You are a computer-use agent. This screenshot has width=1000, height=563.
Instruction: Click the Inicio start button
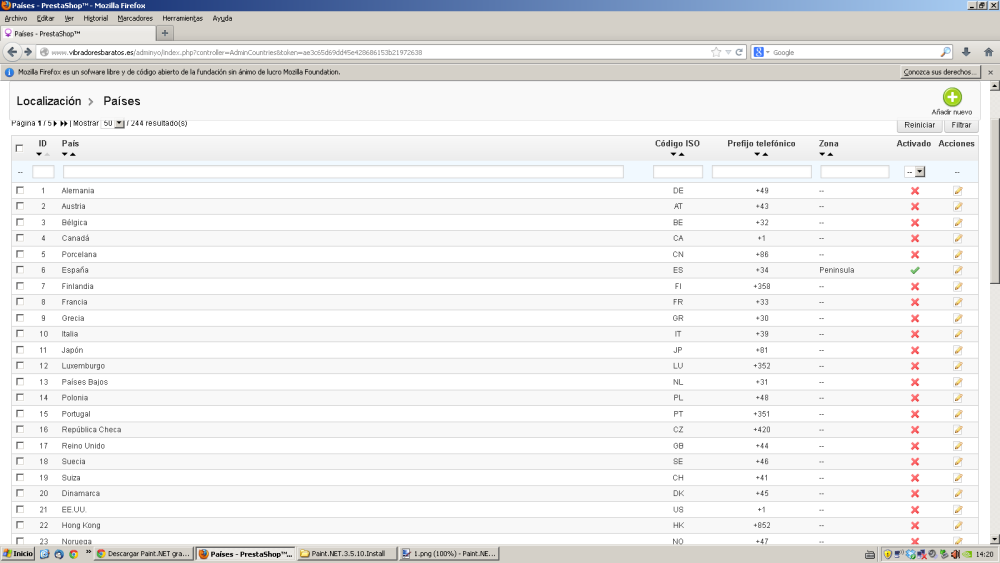click(x=18, y=553)
